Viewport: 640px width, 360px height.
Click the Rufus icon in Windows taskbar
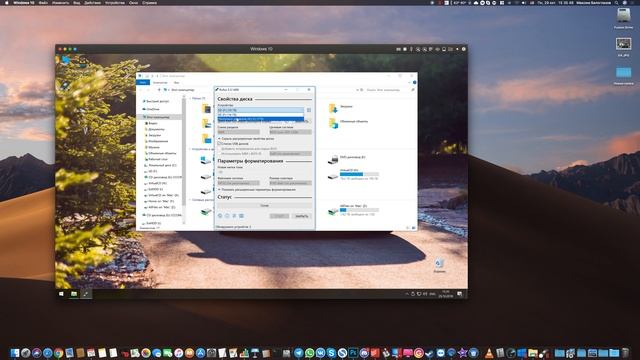86,293
